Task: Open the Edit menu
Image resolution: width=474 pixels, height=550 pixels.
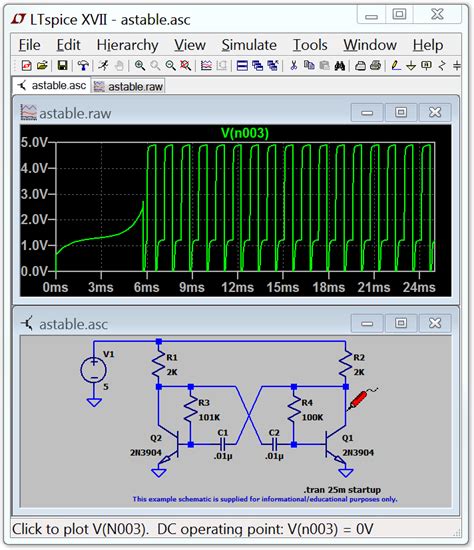Action: tap(68, 45)
